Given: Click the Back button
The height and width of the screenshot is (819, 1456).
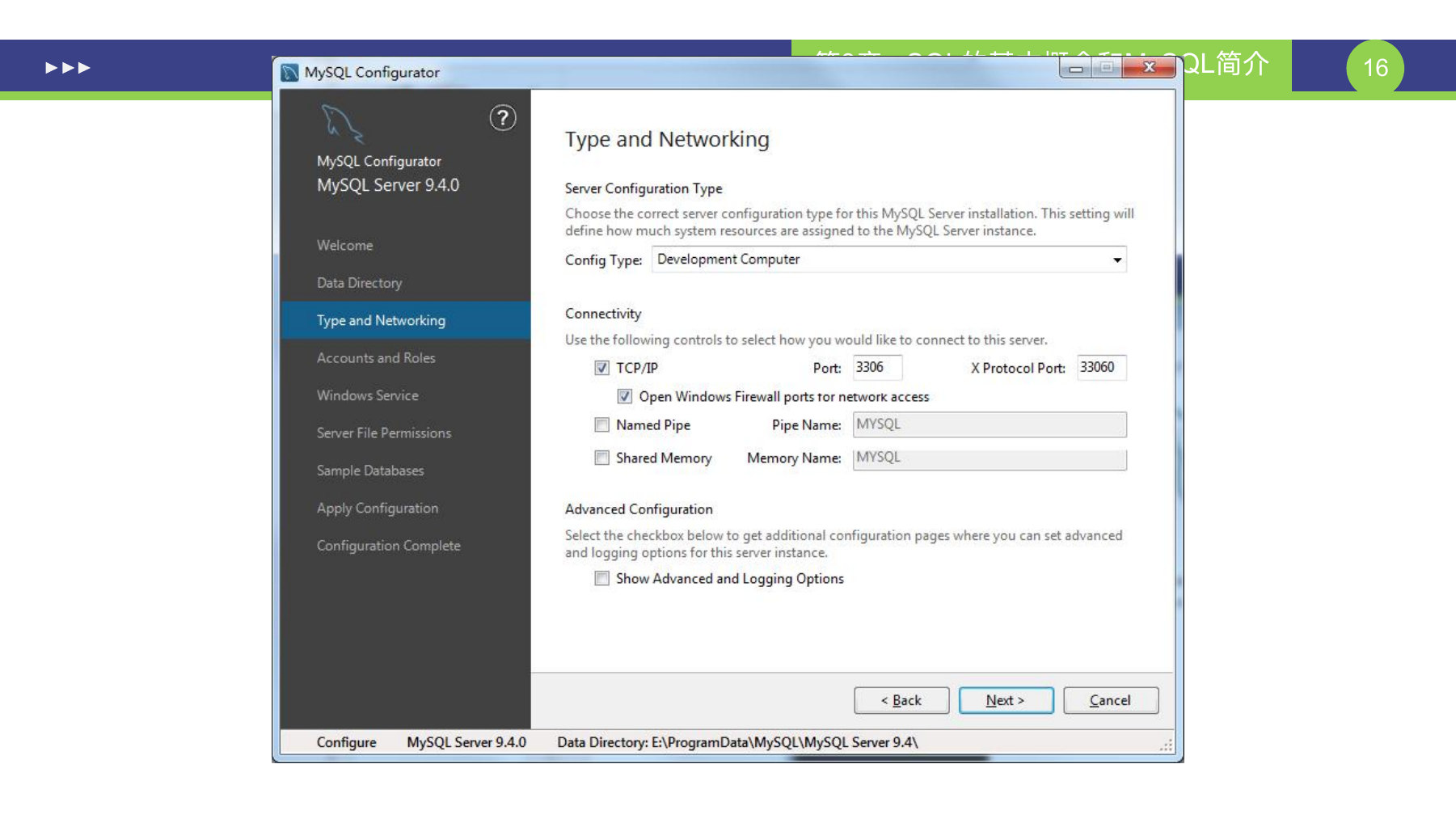Looking at the screenshot, I should [901, 700].
